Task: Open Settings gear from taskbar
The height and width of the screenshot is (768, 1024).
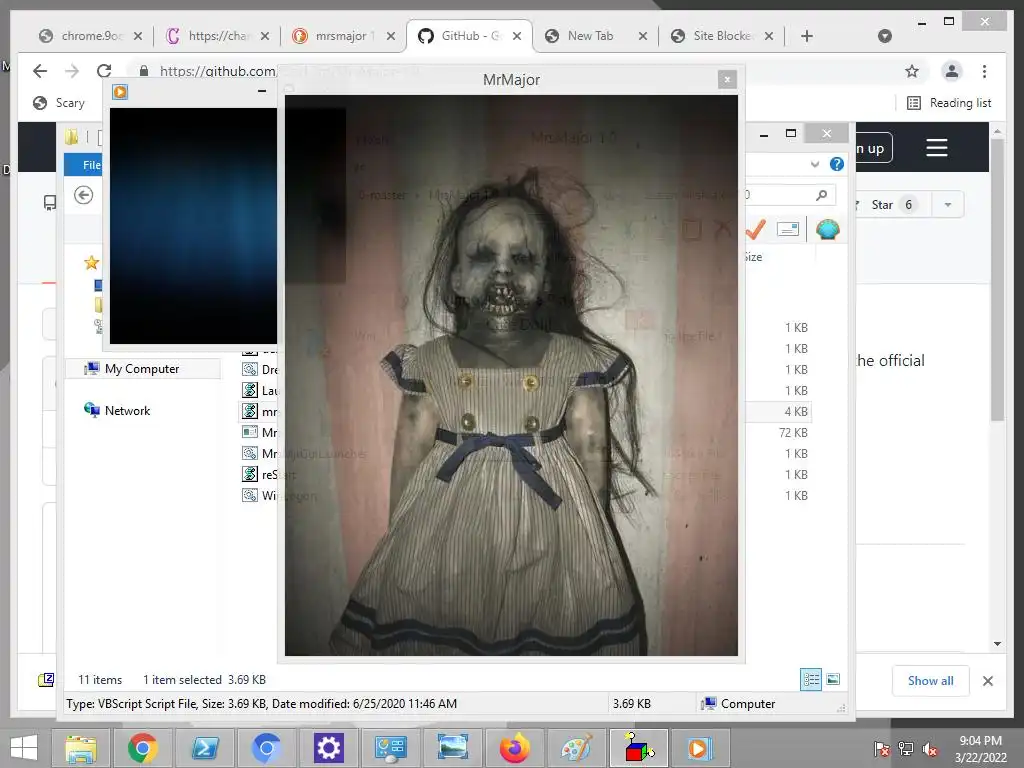Action: pyautogui.click(x=328, y=748)
